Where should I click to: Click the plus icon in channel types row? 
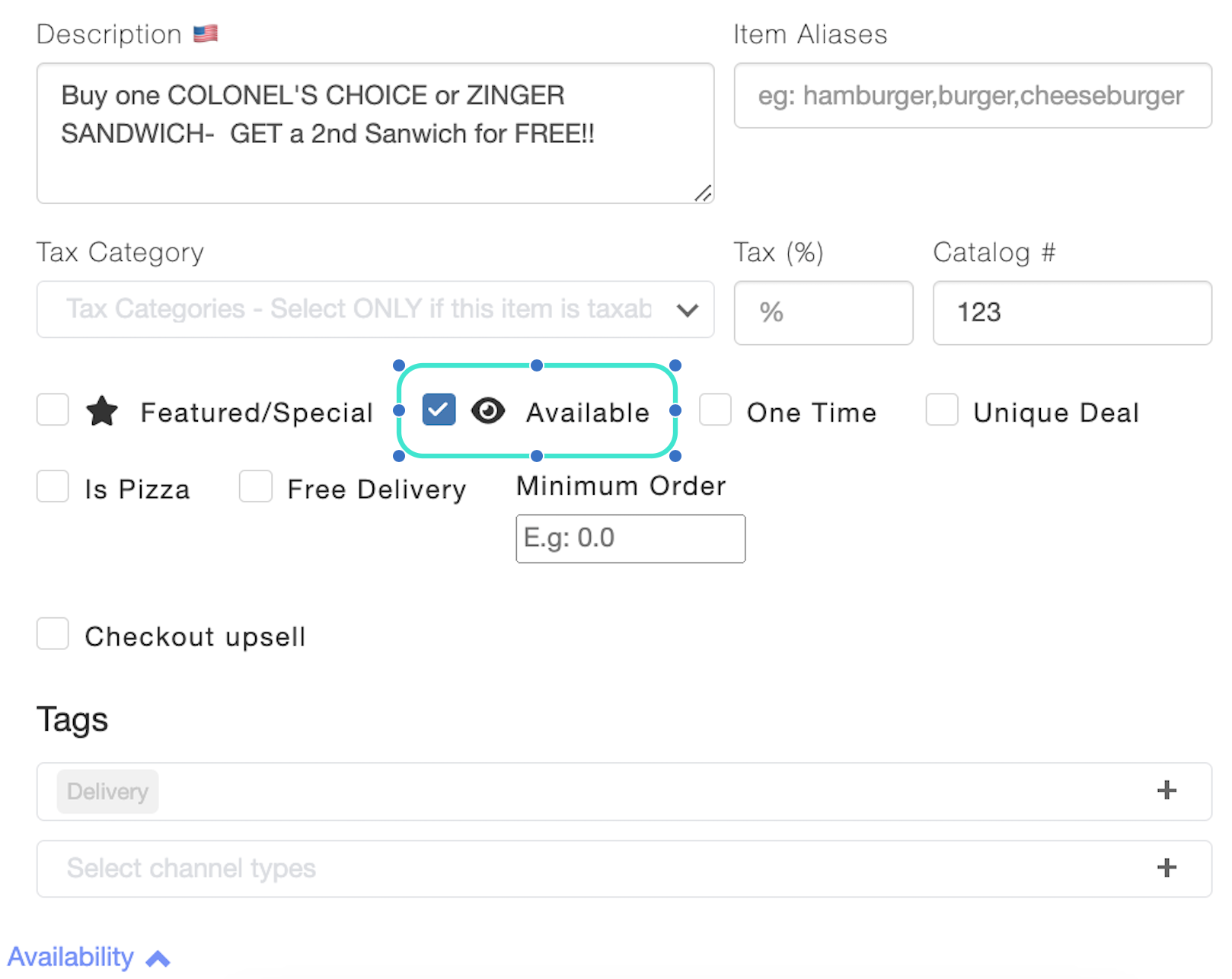1167,868
